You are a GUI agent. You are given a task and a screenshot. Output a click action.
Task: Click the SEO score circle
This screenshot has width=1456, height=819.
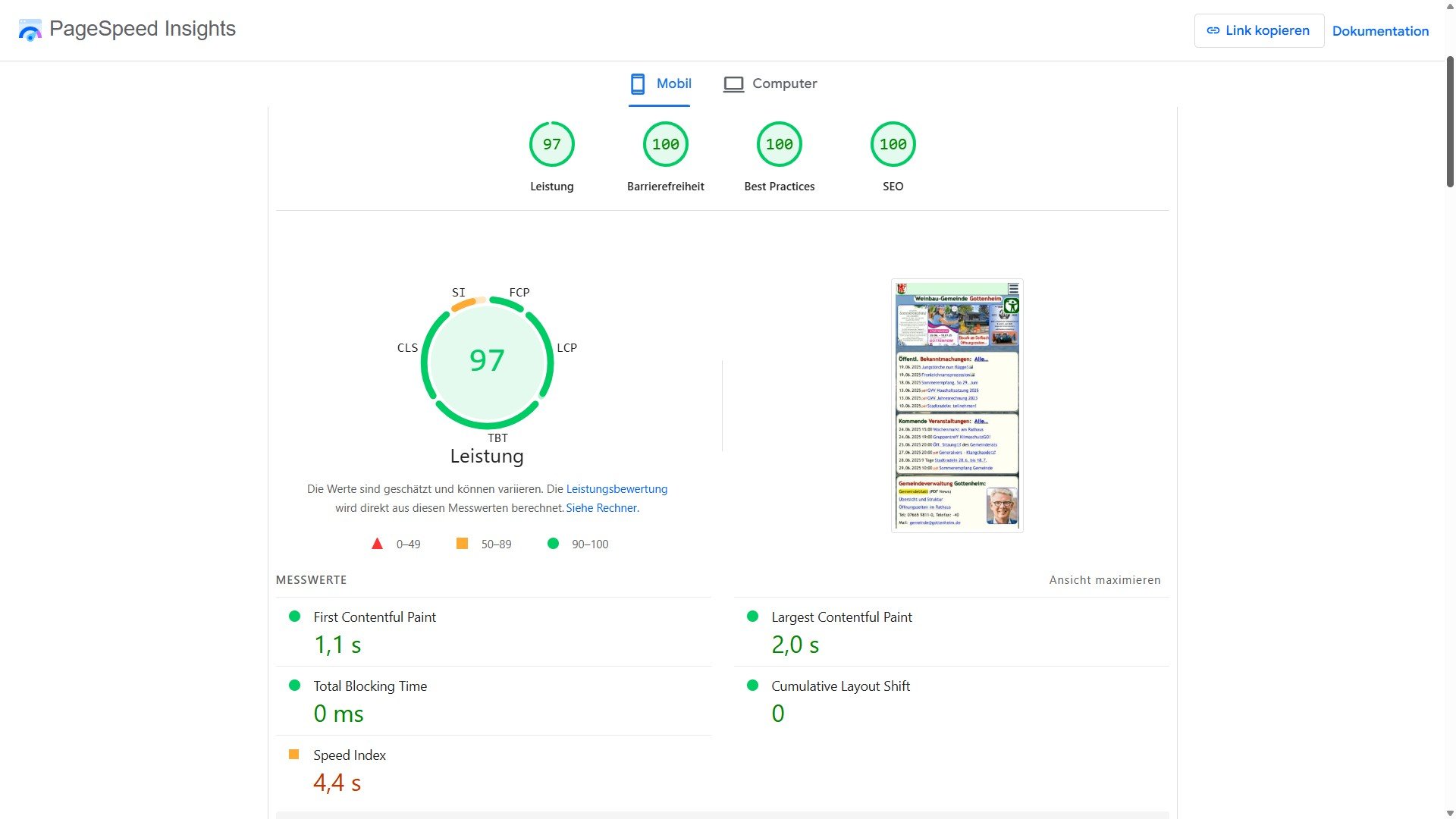[893, 144]
